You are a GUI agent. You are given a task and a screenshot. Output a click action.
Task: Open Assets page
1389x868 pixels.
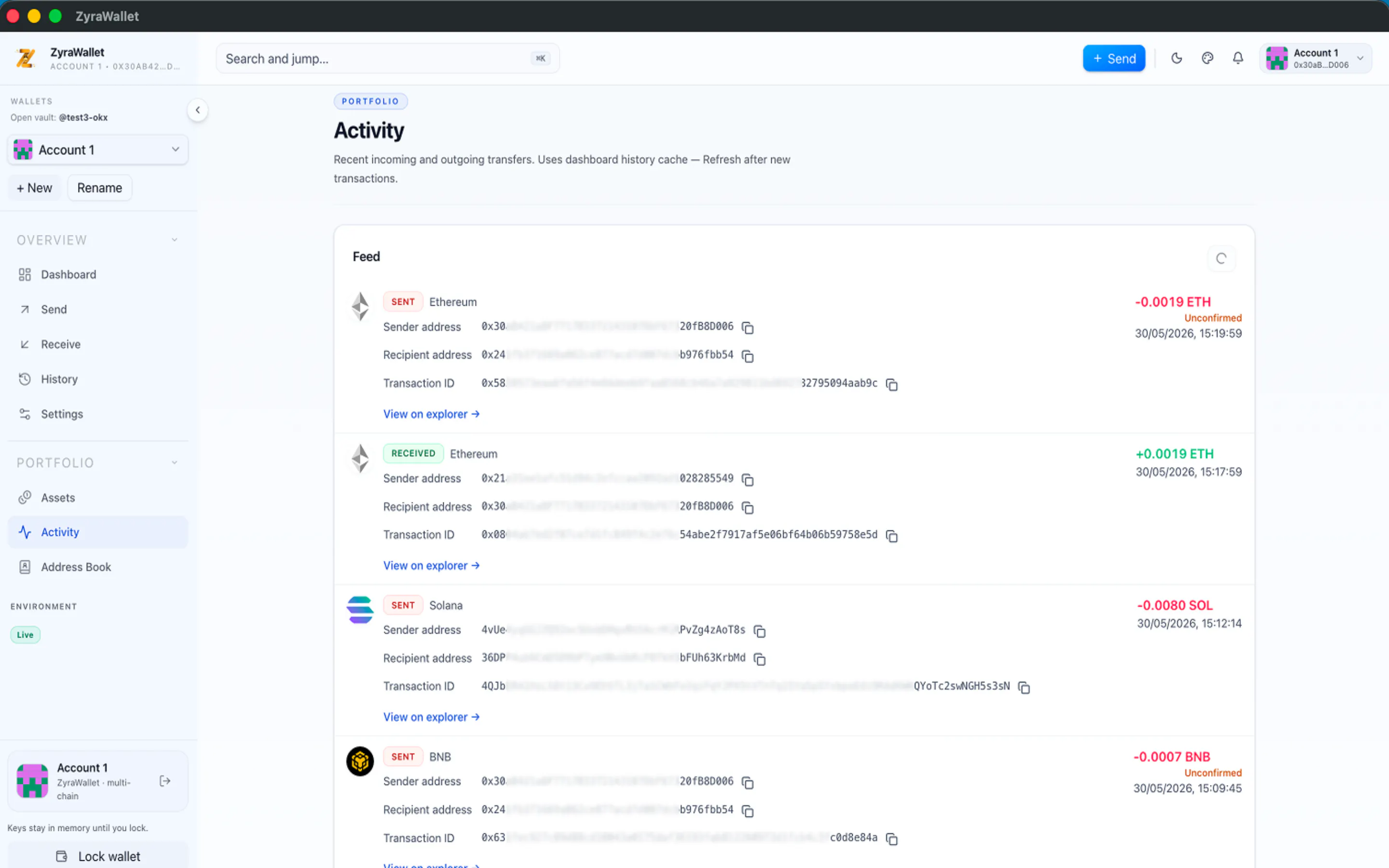point(97,498)
